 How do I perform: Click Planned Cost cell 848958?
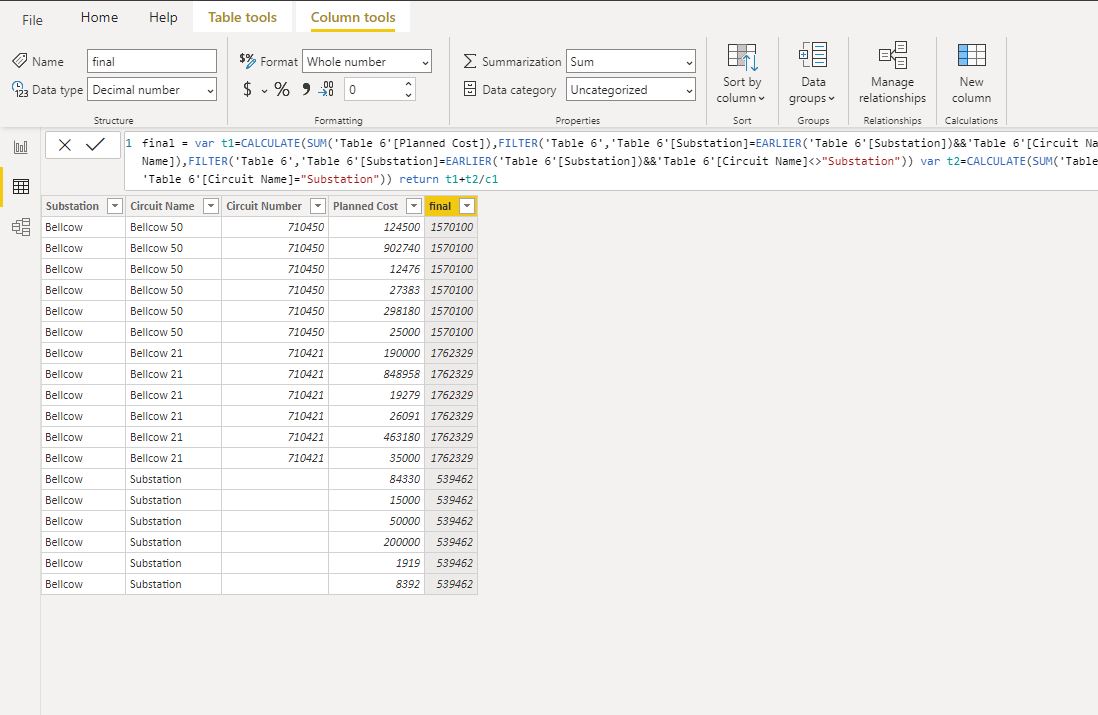[x=377, y=374]
